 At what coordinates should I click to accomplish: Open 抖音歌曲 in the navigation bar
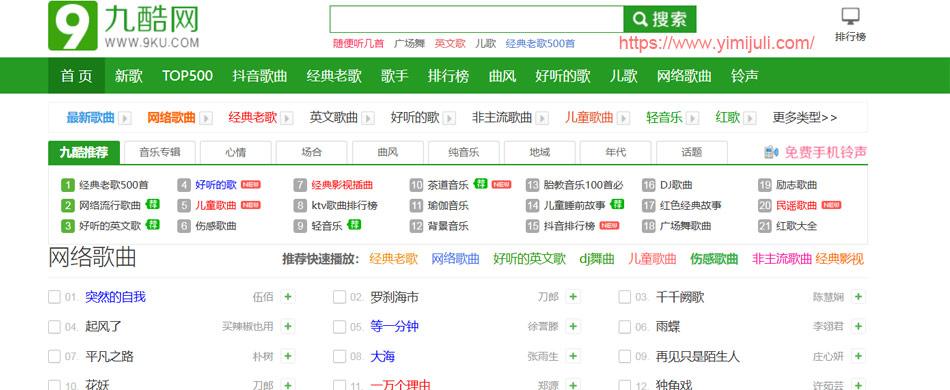pyautogui.click(x=260, y=76)
